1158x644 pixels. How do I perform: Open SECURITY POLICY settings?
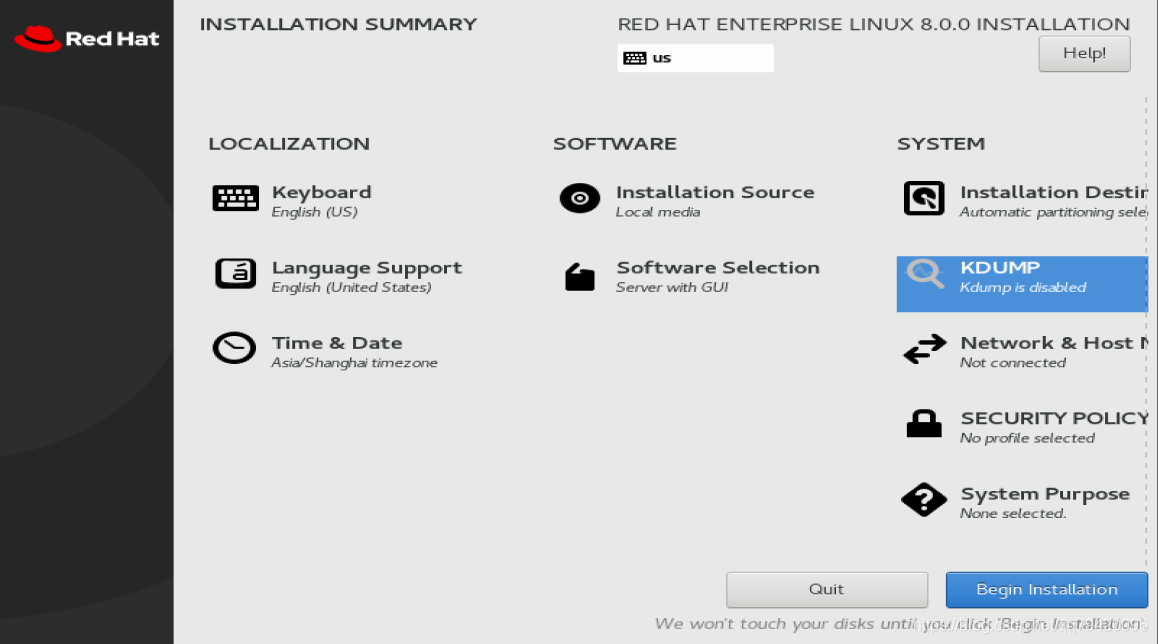click(x=1054, y=418)
